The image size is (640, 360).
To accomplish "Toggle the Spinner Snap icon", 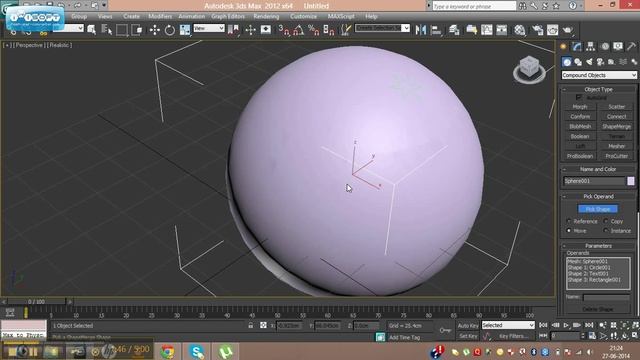I will pos(329,30).
